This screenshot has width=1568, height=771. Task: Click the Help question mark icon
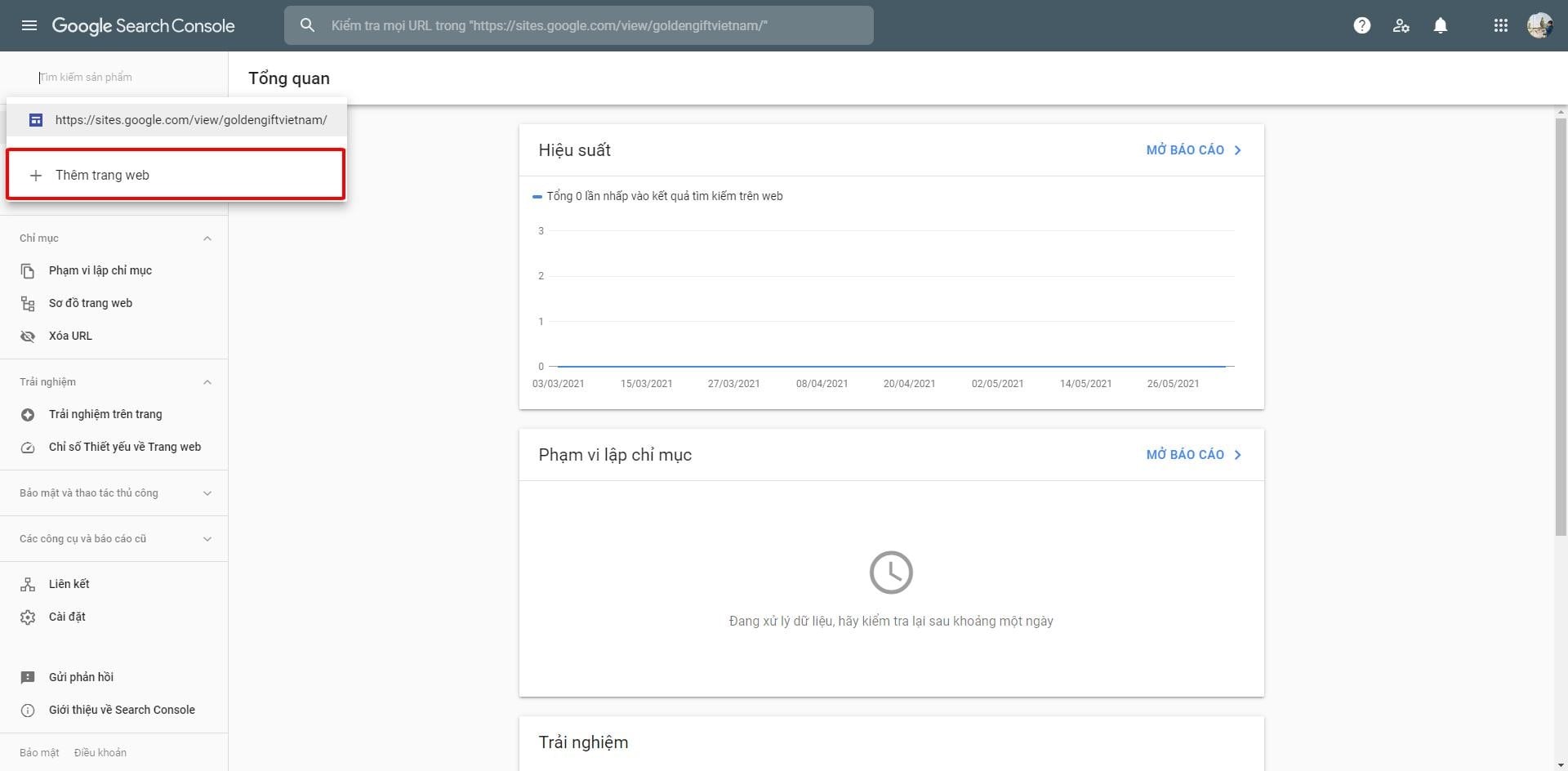coord(1361,25)
